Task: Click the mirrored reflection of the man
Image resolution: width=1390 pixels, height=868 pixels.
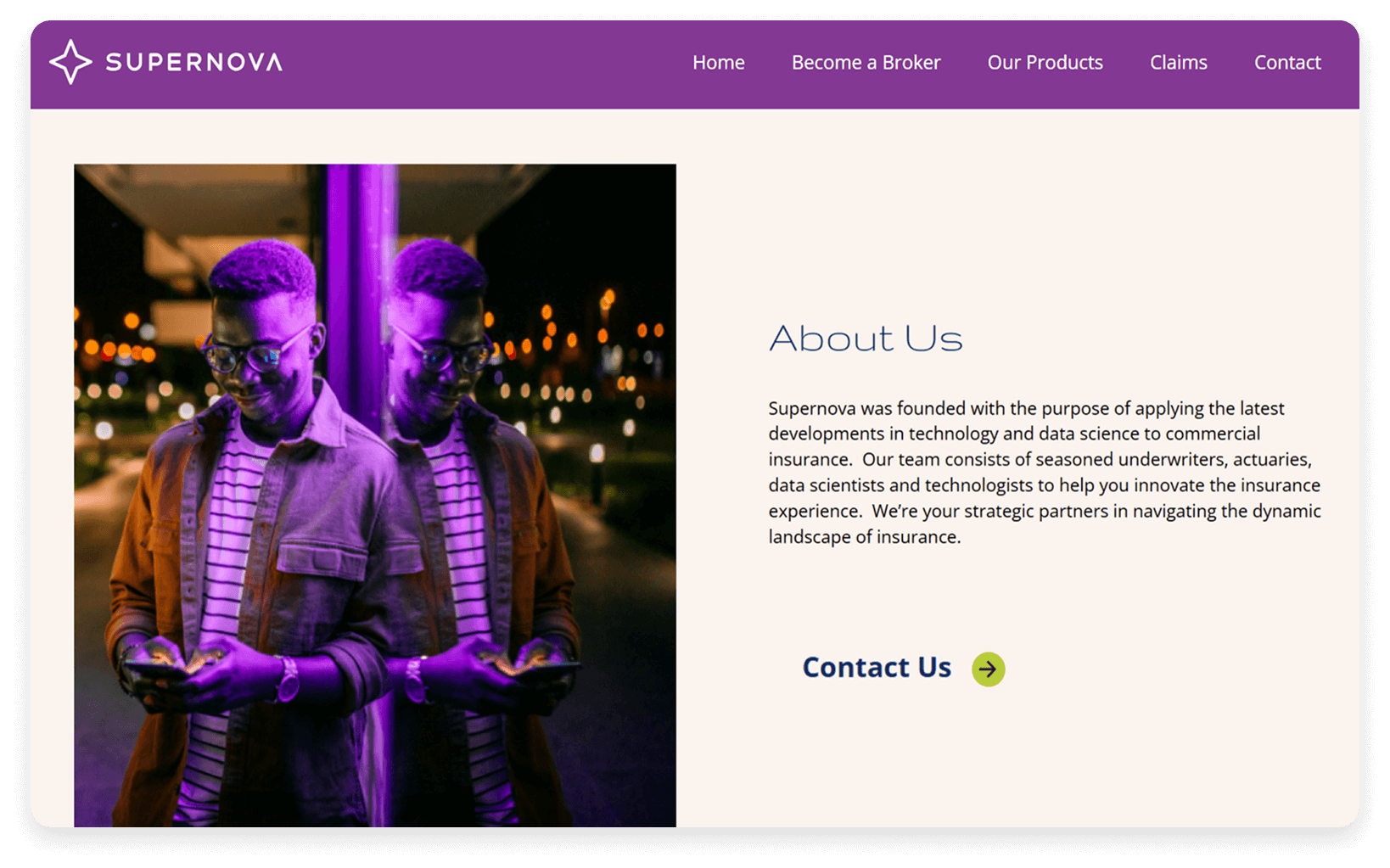Action: click(475, 526)
